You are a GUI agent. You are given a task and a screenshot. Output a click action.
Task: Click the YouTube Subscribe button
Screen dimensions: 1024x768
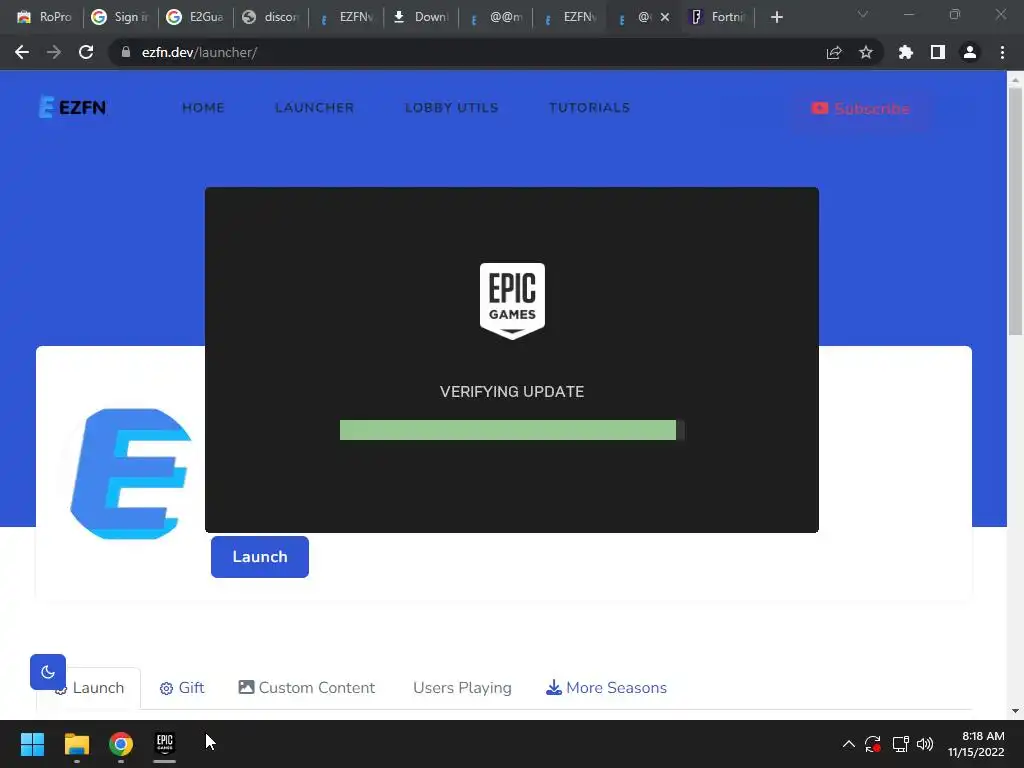tap(860, 108)
